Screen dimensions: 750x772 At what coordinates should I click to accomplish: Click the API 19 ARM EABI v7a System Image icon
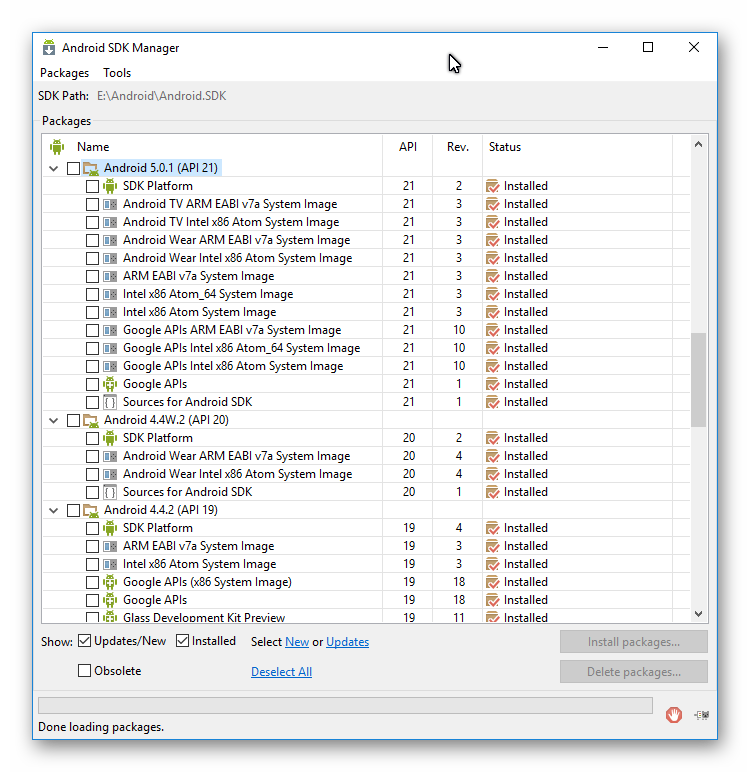click(x=110, y=546)
